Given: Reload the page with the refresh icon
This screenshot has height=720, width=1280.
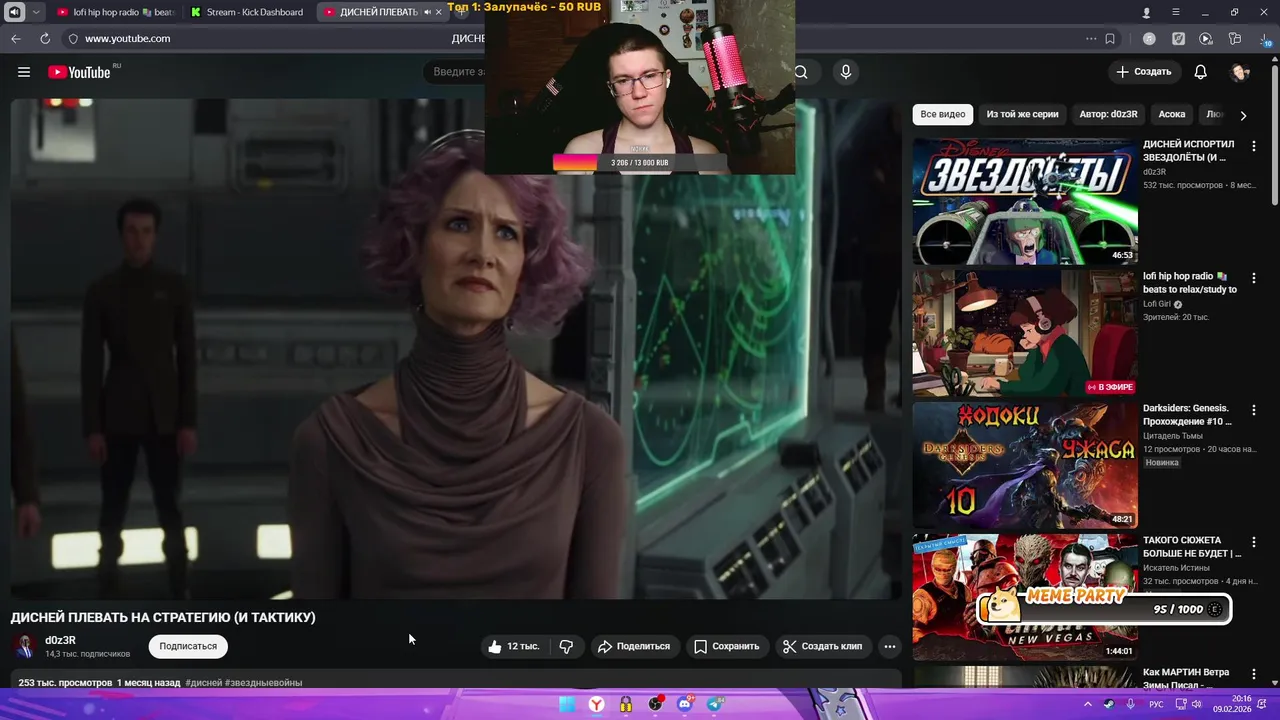Looking at the screenshot, I should [x=45, y=38].
